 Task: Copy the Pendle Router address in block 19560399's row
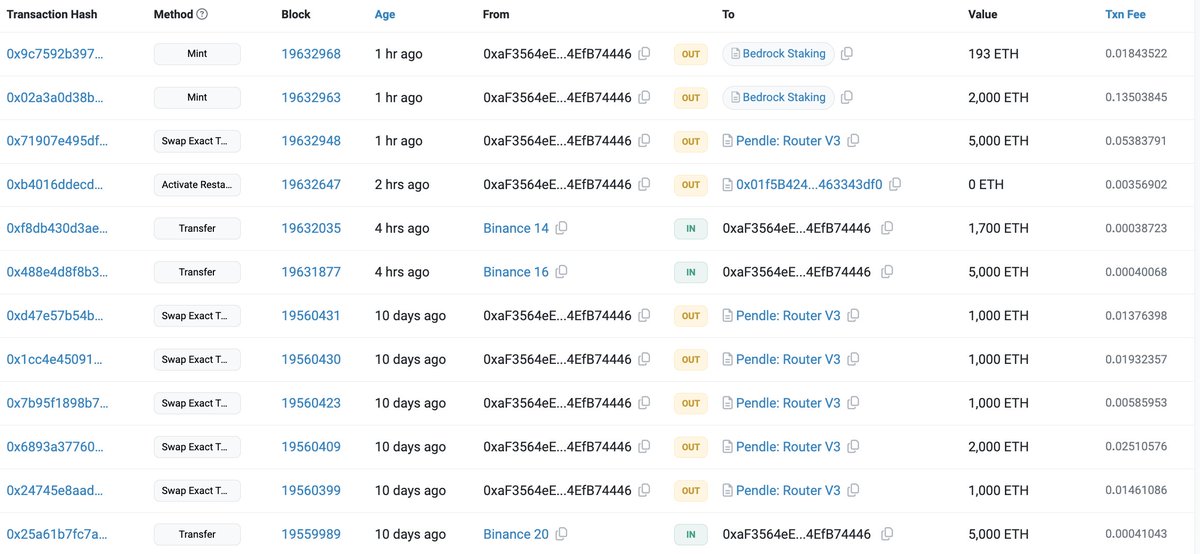coord(853,490)
